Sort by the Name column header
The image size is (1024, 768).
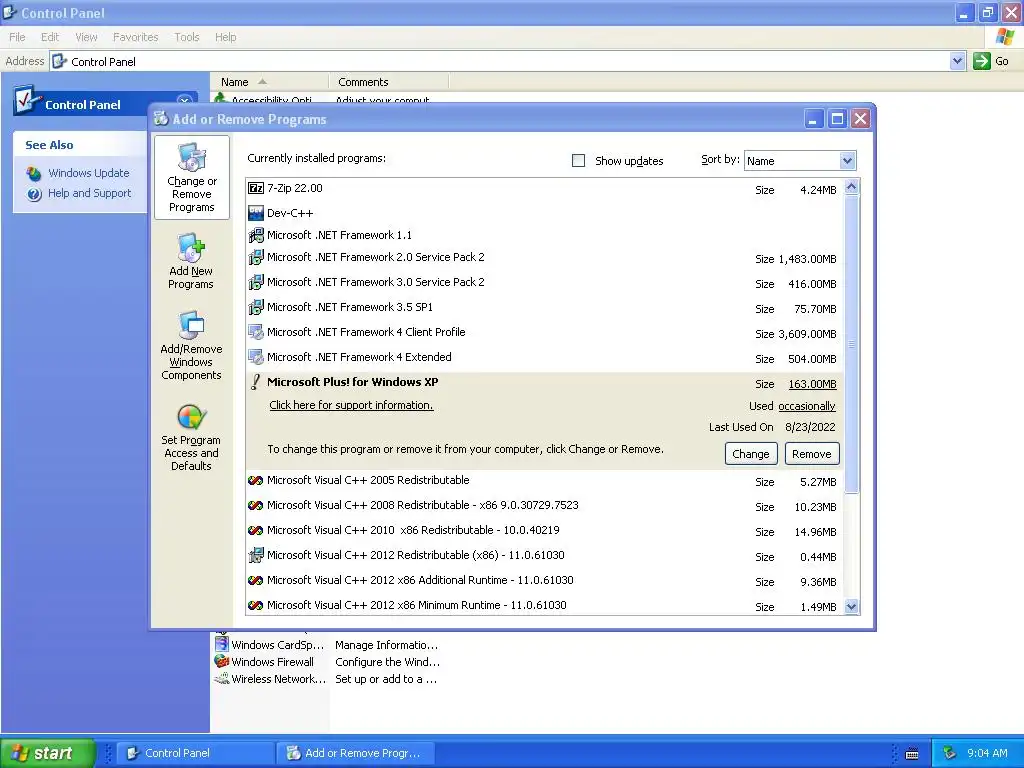point(269,82)
